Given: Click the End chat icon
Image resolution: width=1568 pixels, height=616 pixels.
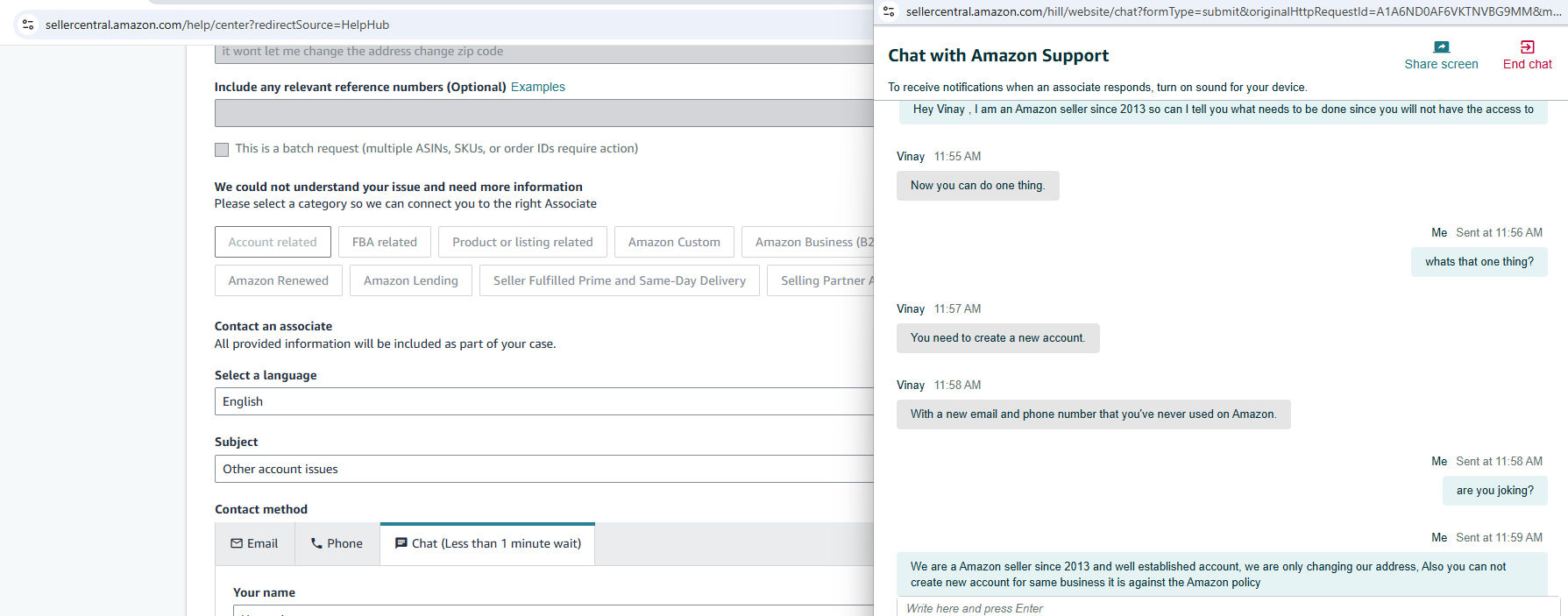Looking at the screenshot, I should 1527,47.
